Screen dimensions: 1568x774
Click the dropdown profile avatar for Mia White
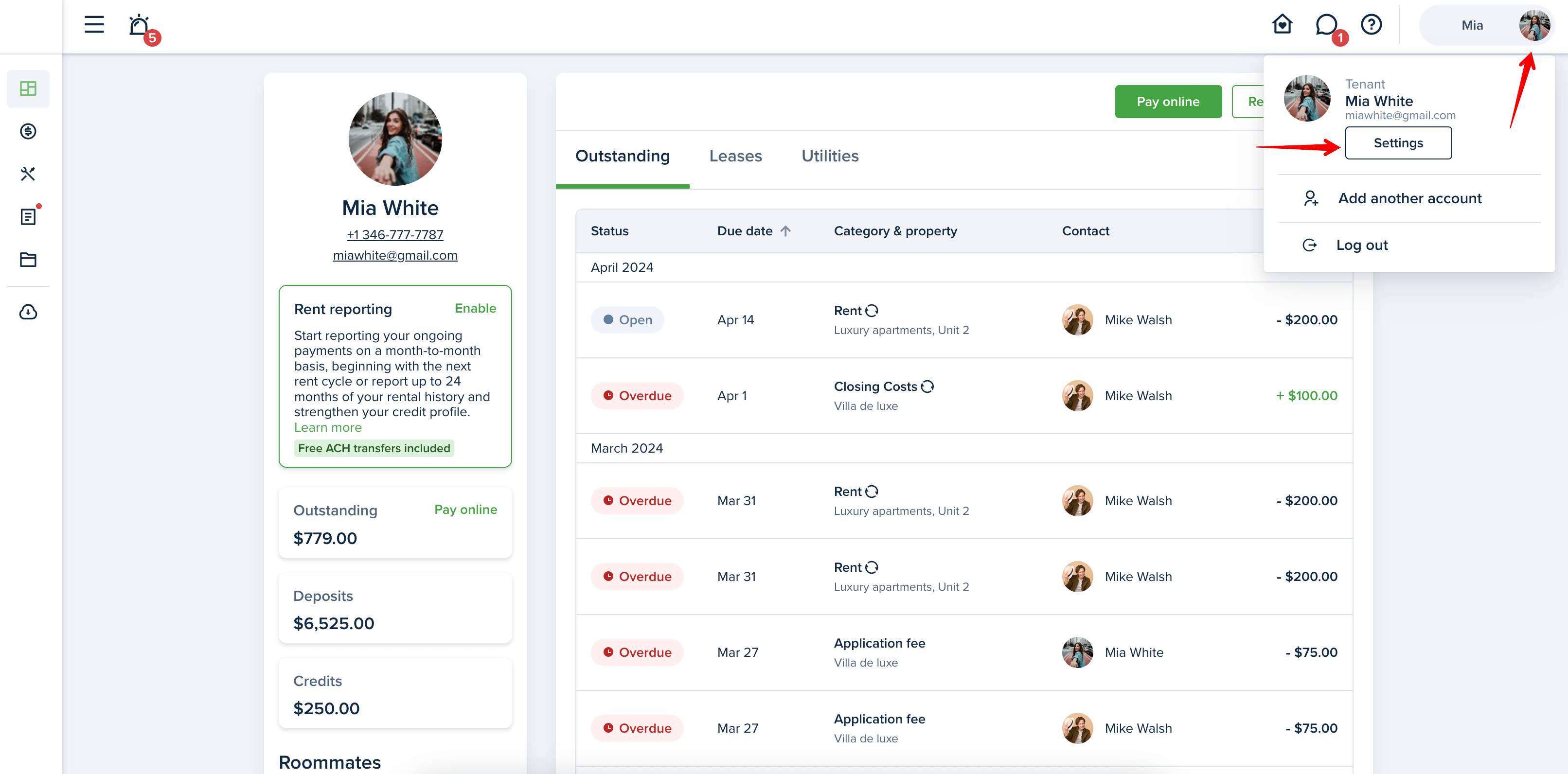1307,98
